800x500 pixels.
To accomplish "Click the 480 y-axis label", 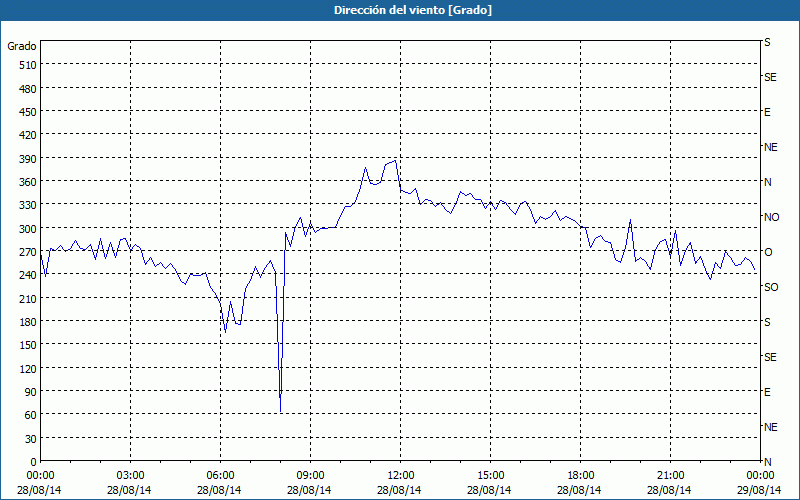I will (x=28, y=89).
